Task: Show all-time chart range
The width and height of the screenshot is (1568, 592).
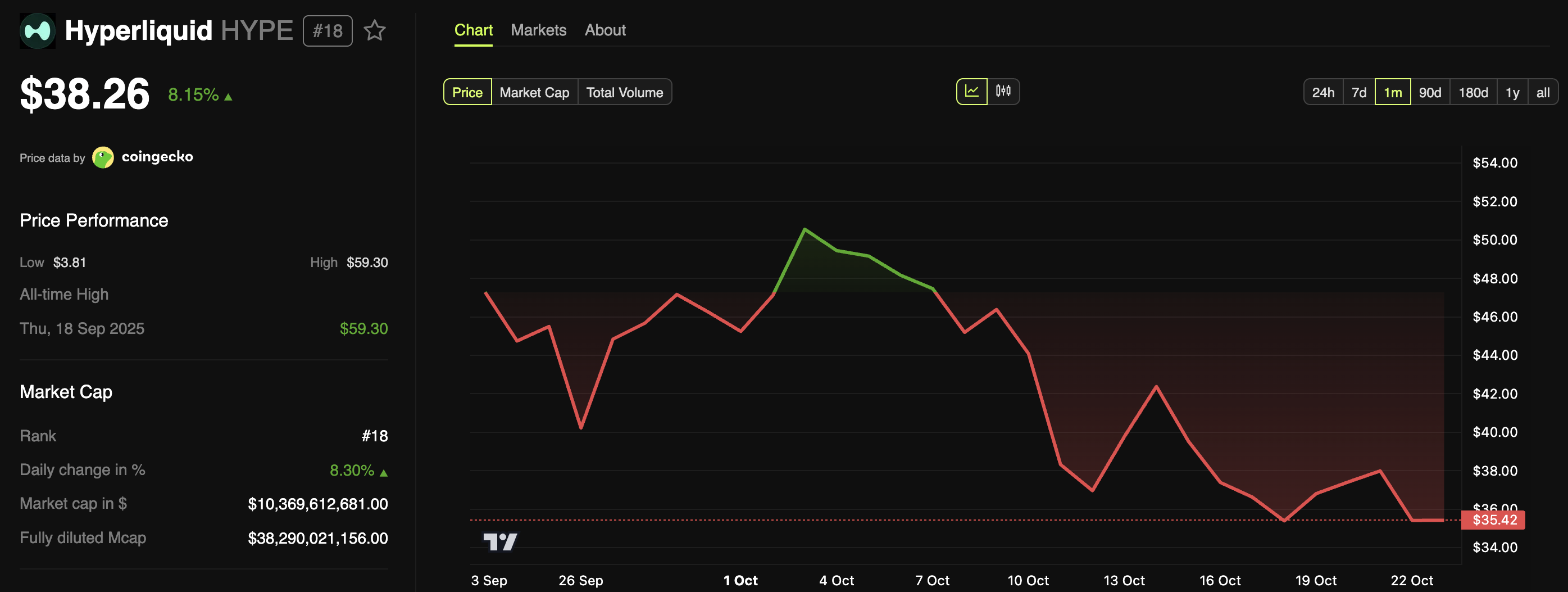Action: pyautogui.click(x=1543, y=92)
